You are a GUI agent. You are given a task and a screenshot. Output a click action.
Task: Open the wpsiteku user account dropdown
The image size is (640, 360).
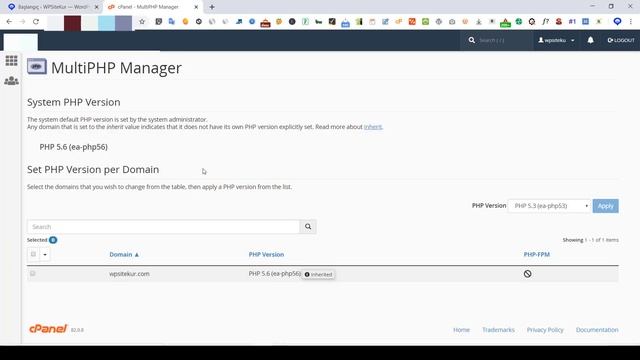coord(556,40)
